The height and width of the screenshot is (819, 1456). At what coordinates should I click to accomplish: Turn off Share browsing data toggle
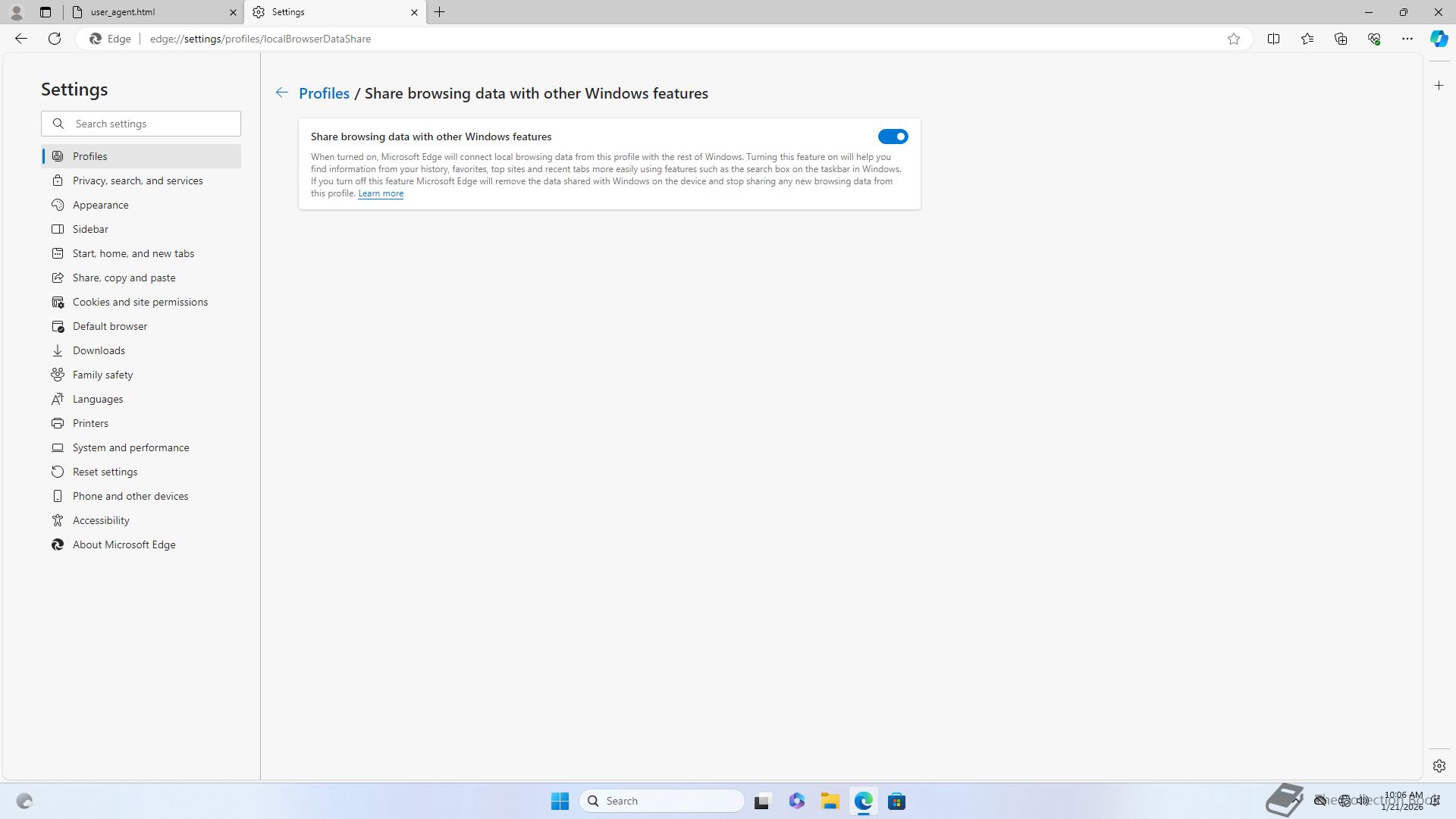coord(893,136)
